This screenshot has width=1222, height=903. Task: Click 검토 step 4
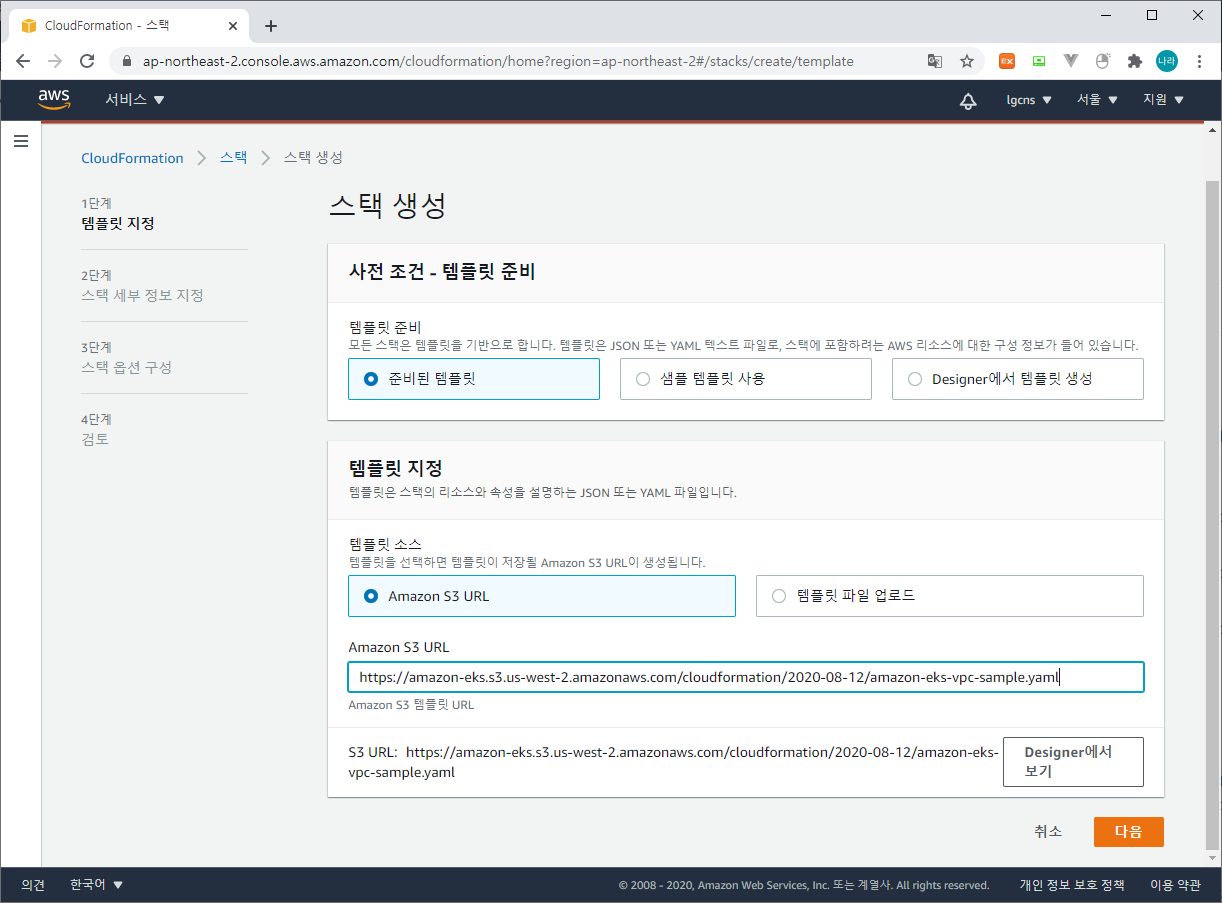[95, 440]
